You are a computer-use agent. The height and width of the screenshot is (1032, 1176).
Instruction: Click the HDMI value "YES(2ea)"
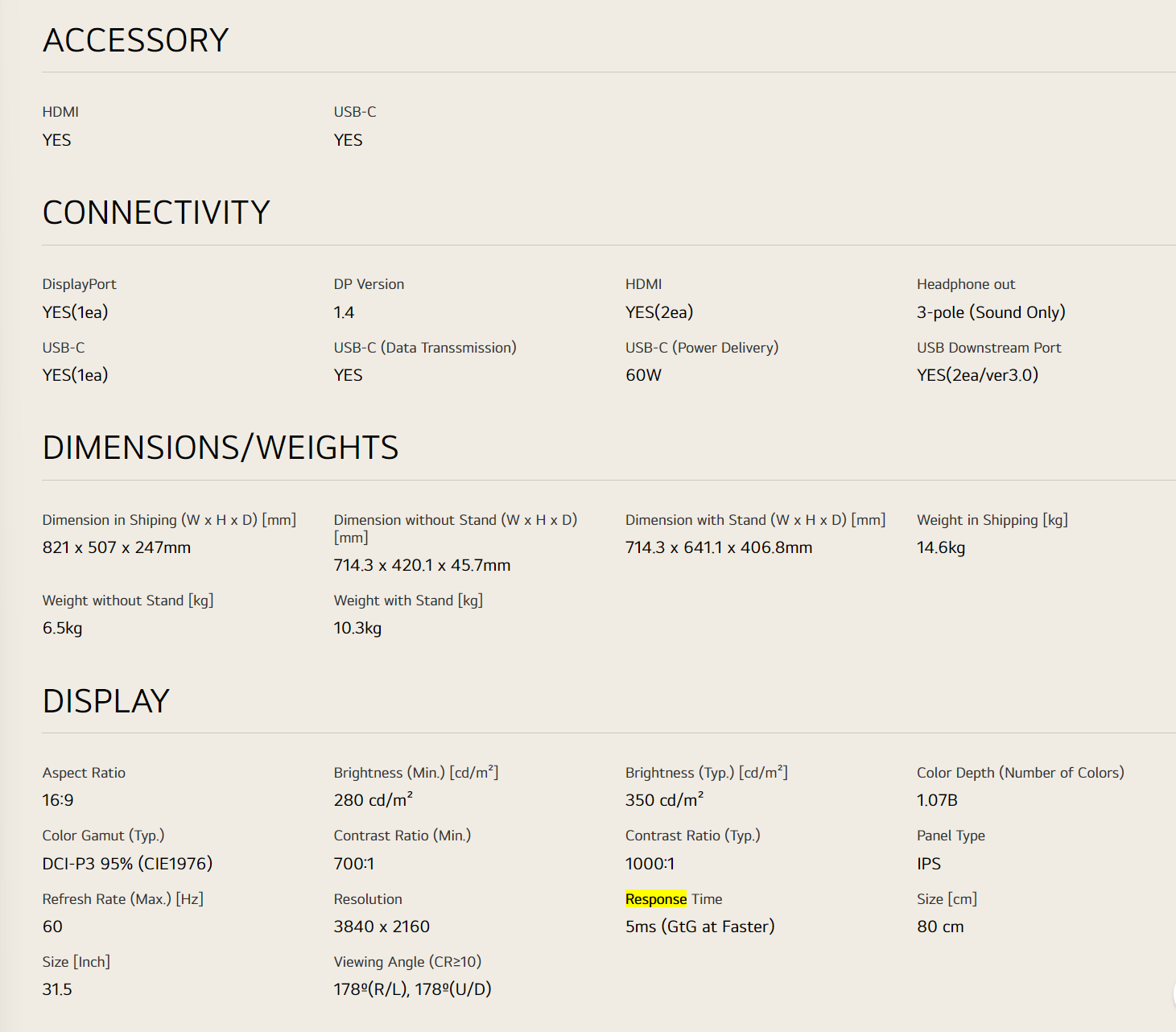coord(659,312)
